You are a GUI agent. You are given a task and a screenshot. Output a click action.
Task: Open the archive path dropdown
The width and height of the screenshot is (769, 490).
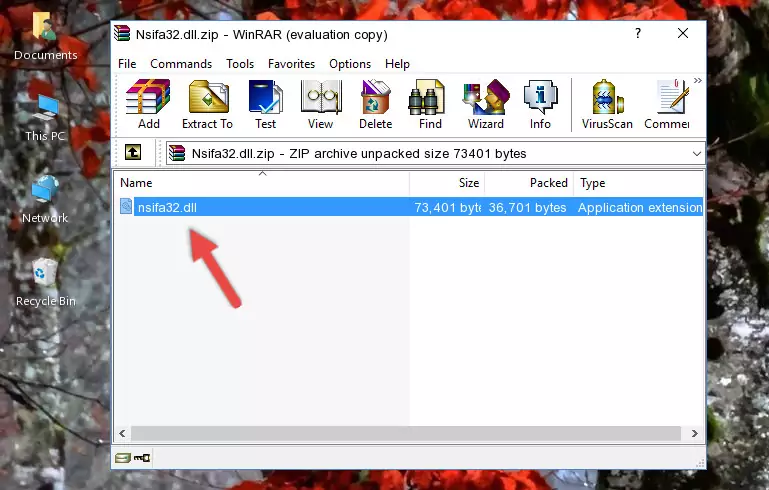[696, 154]
